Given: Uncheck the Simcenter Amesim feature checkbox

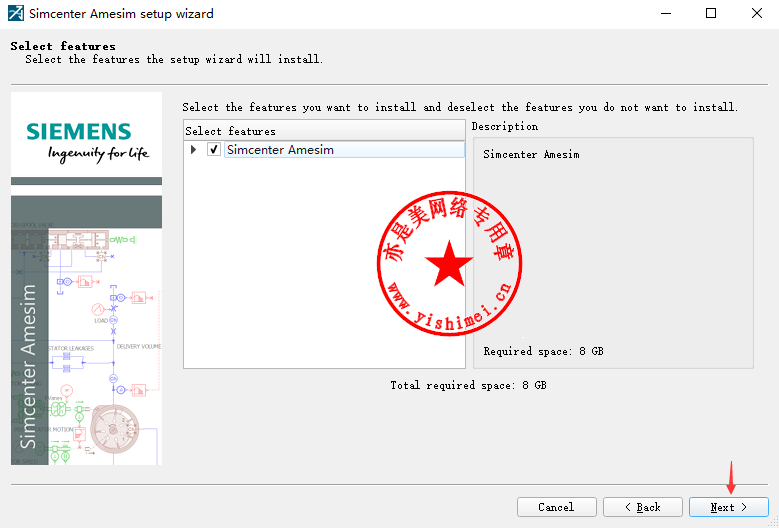Looking at the screenshot, I should tap(214, 149).
